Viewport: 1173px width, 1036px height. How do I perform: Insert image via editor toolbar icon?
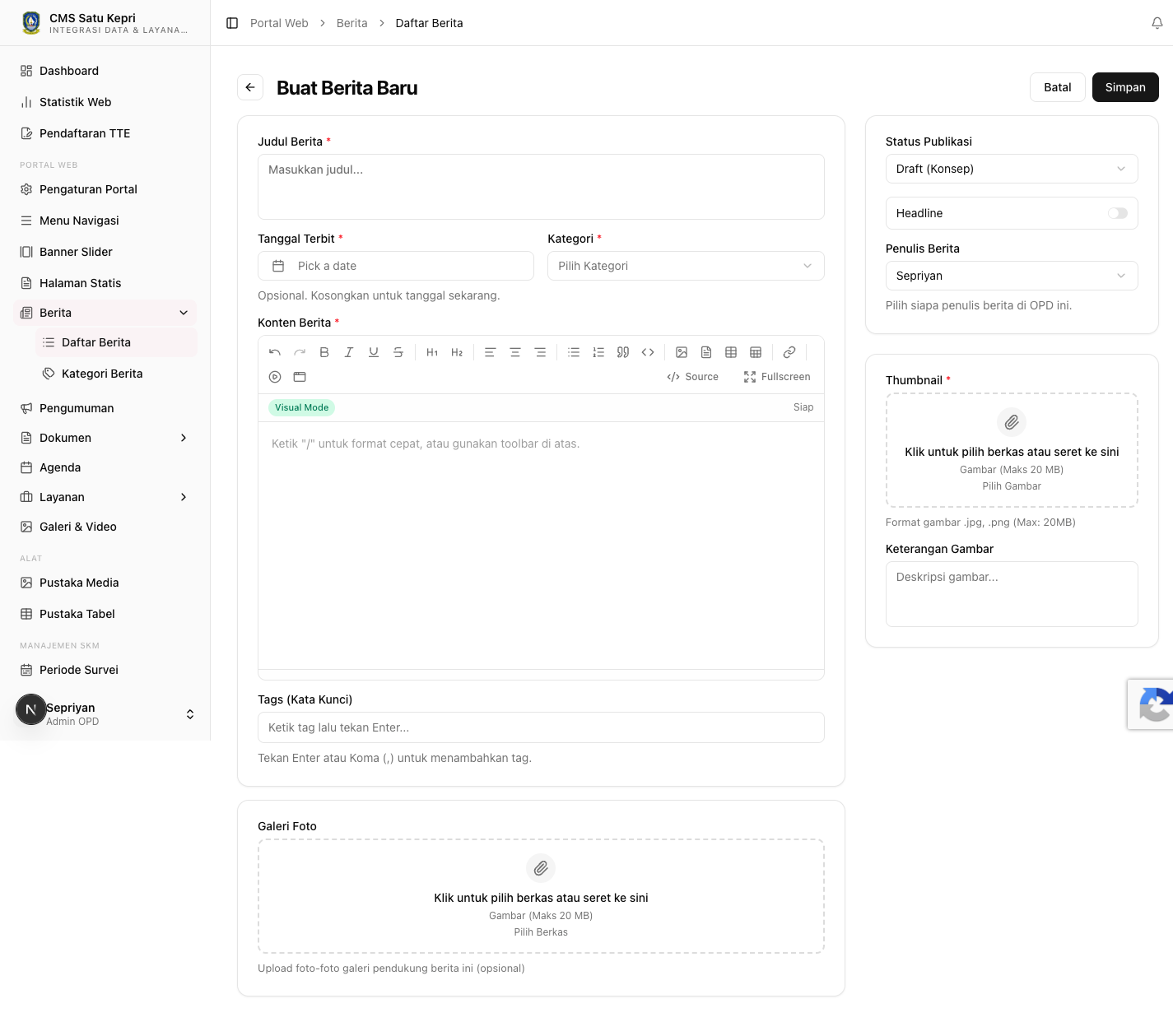click(x=682, y=352)
